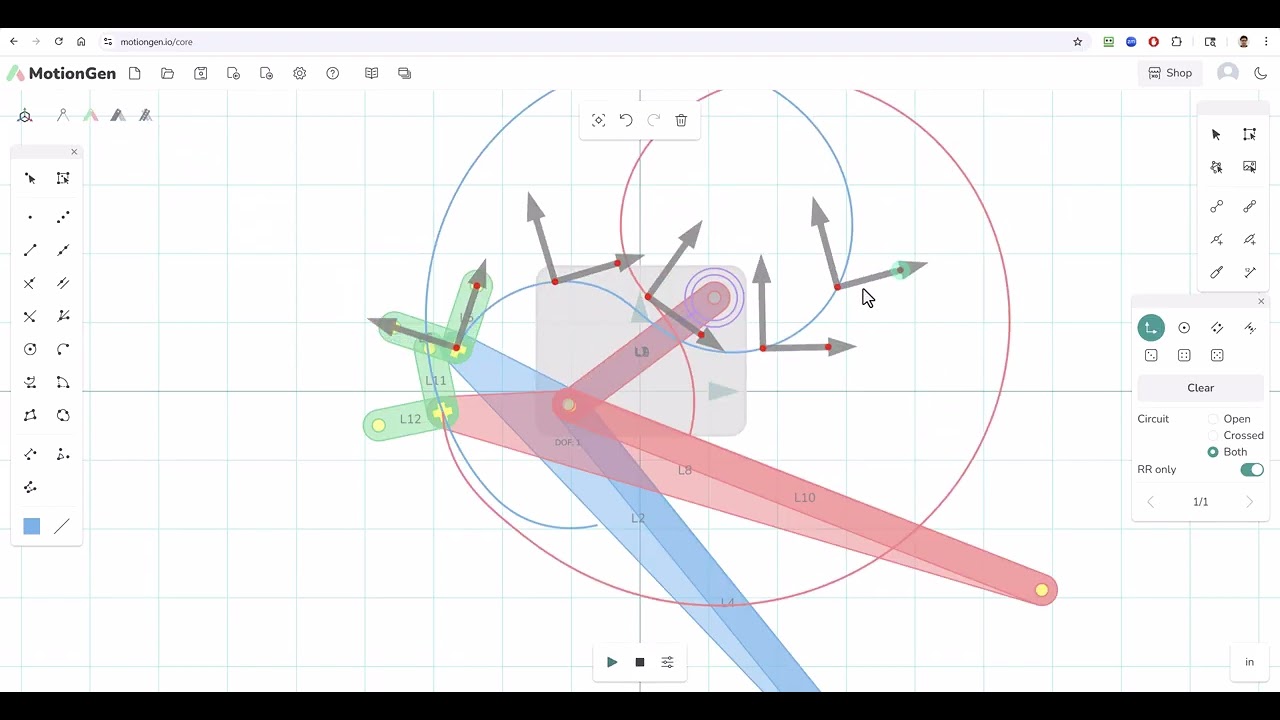Select the quadrilateral polygon tool

pyautogui.click(x=30, y=415)
